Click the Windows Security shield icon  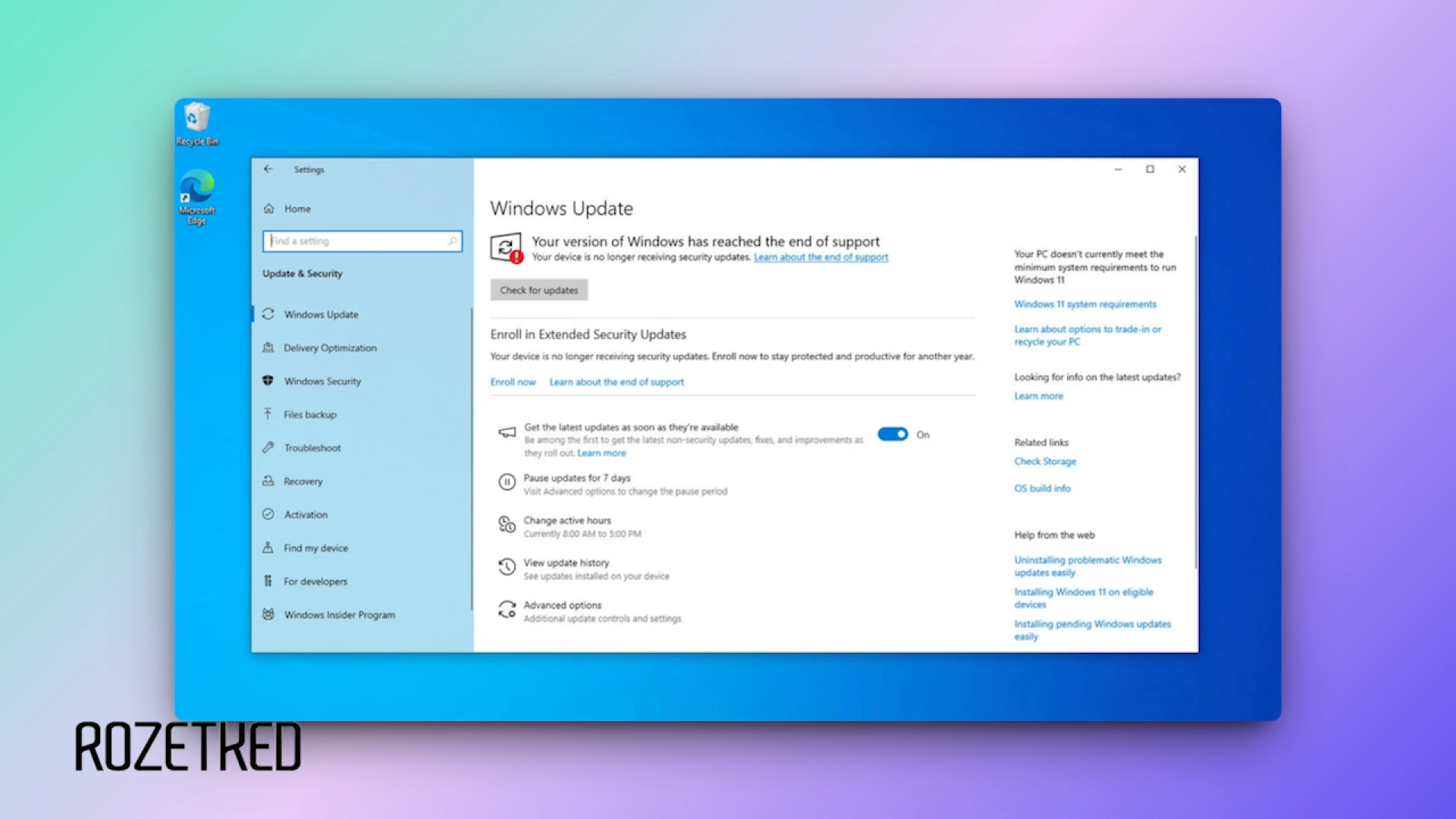[268, 381]
